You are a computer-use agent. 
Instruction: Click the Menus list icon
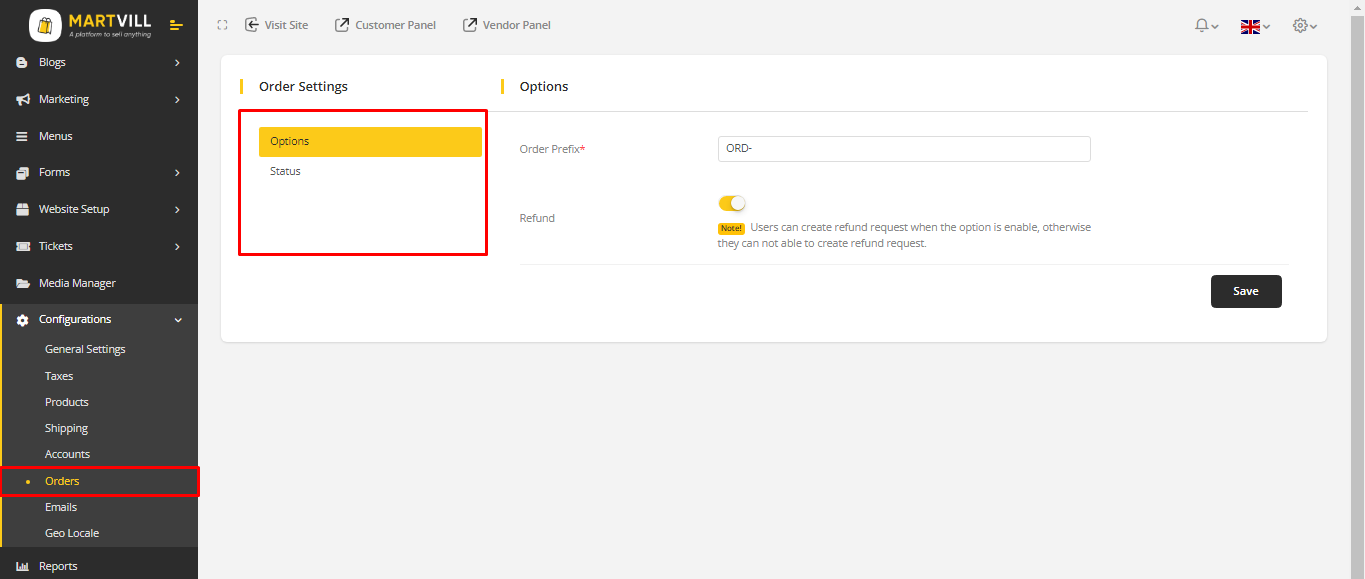[22, 136]
